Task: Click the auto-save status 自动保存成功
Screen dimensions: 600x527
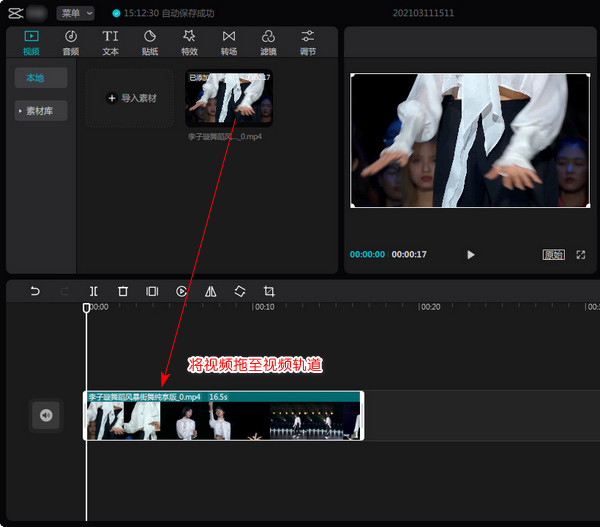Action: pos(188,13)
